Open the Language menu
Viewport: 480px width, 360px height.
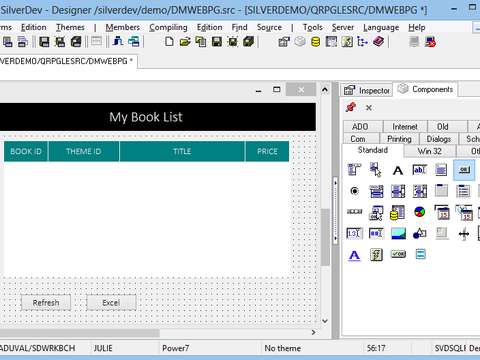[x=381, y=28]
